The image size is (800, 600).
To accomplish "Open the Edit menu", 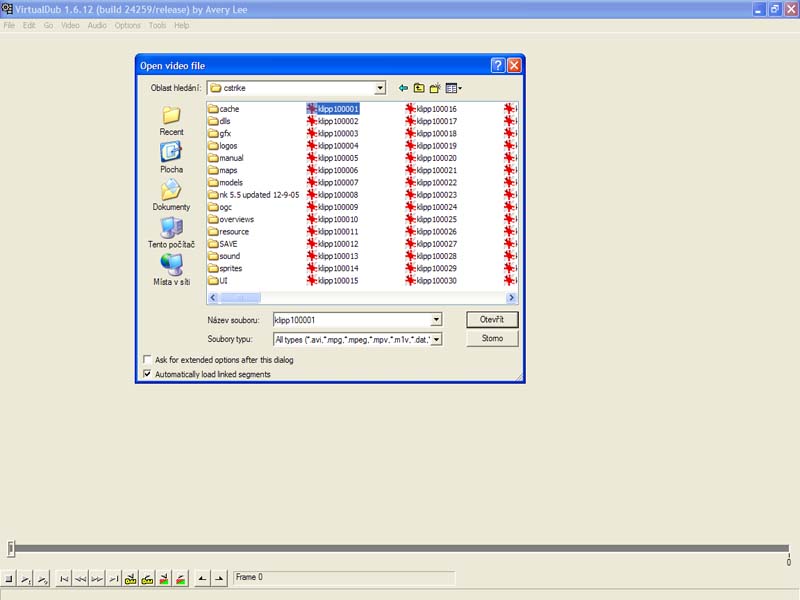I will [29, 26].
